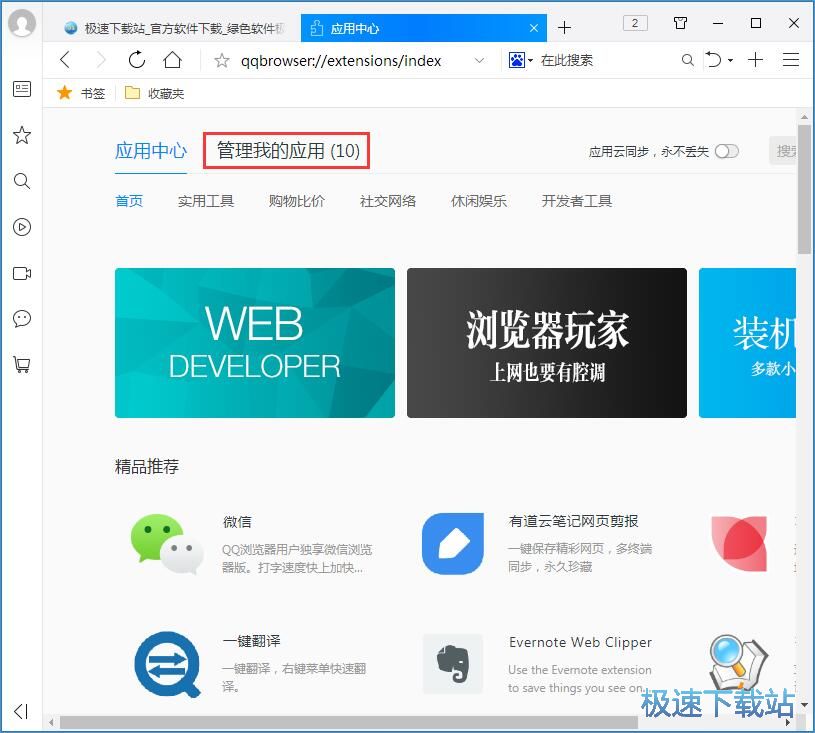Select the 购物比价 category

click(297, 201)
